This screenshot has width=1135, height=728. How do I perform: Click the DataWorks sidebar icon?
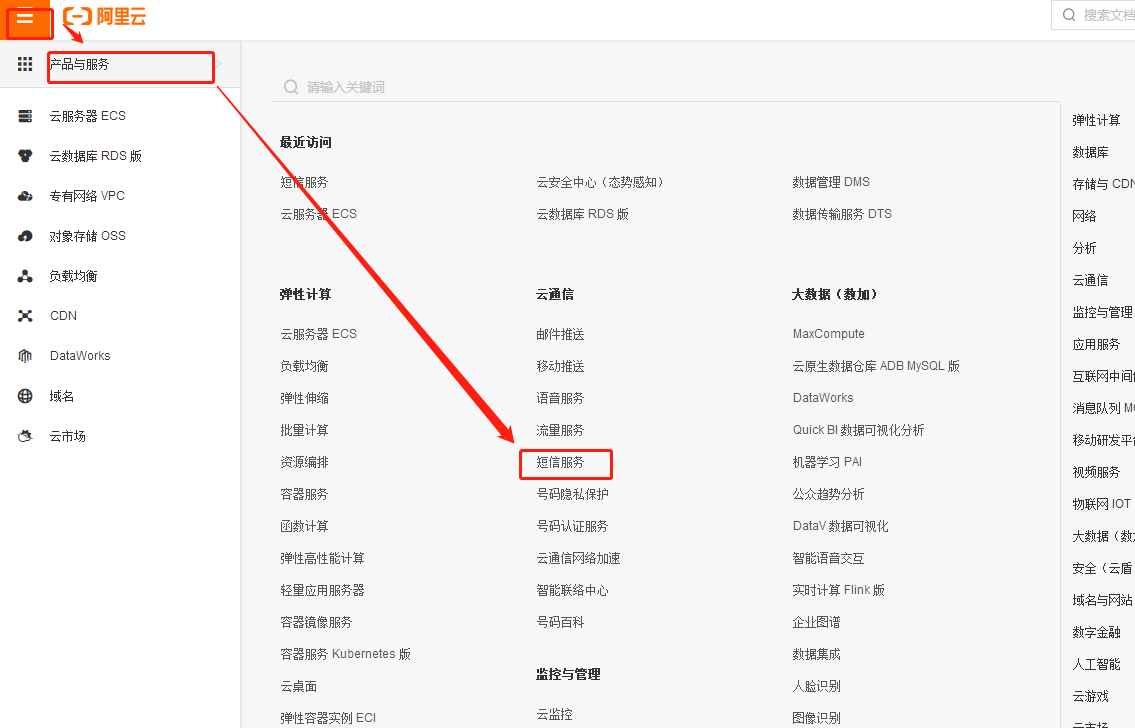(x=25, y=356)
